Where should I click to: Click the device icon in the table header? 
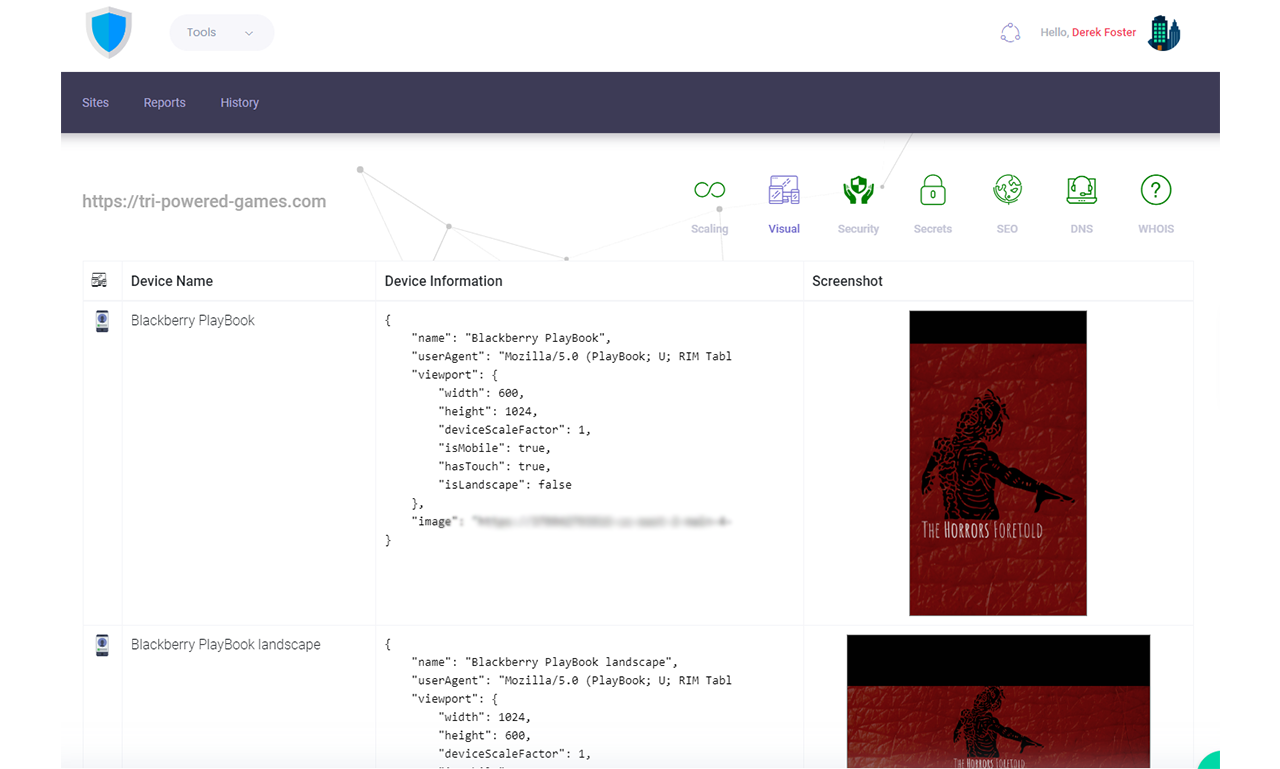[100, 280]
